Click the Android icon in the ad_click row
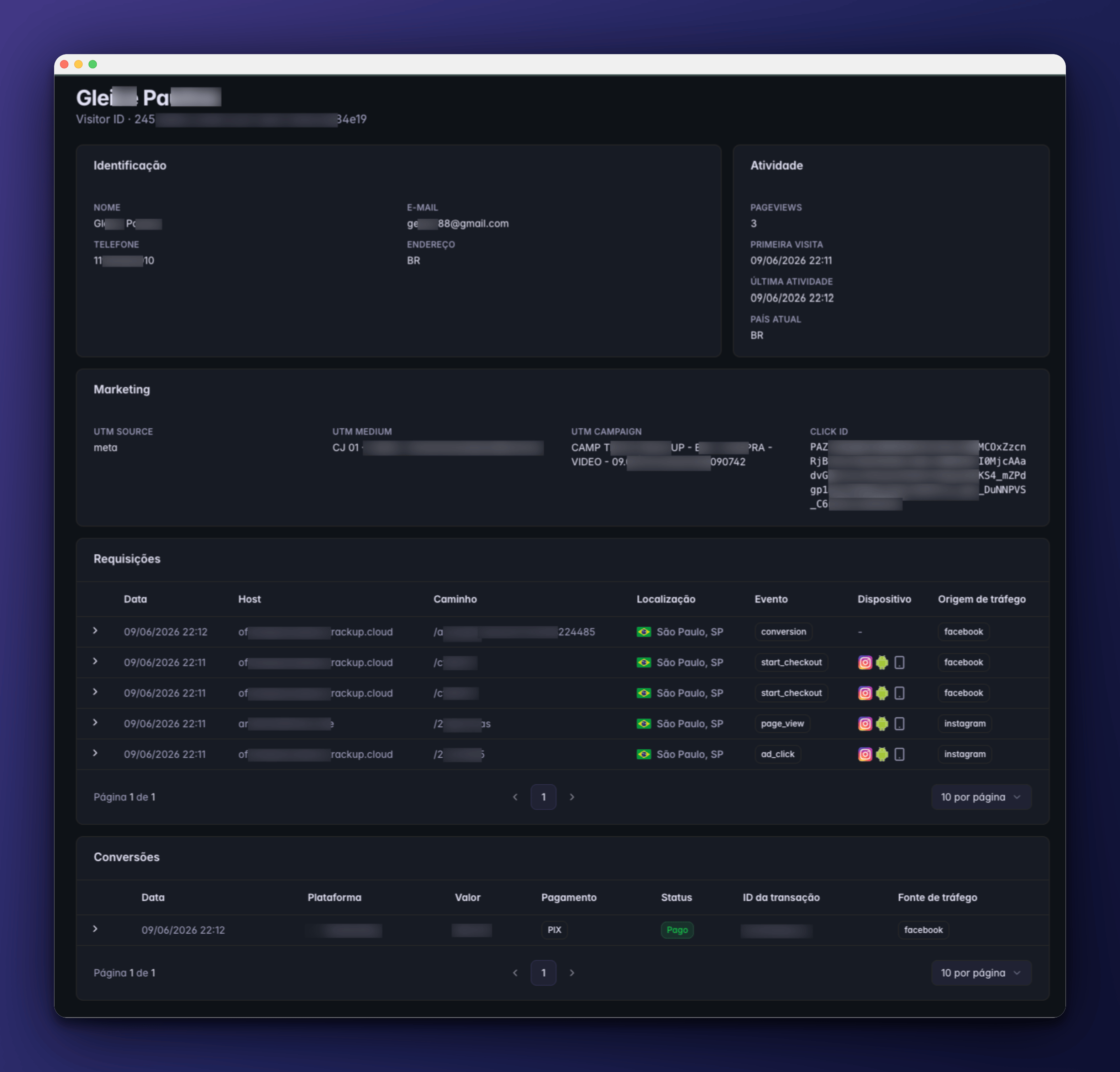 coord(882,754)
